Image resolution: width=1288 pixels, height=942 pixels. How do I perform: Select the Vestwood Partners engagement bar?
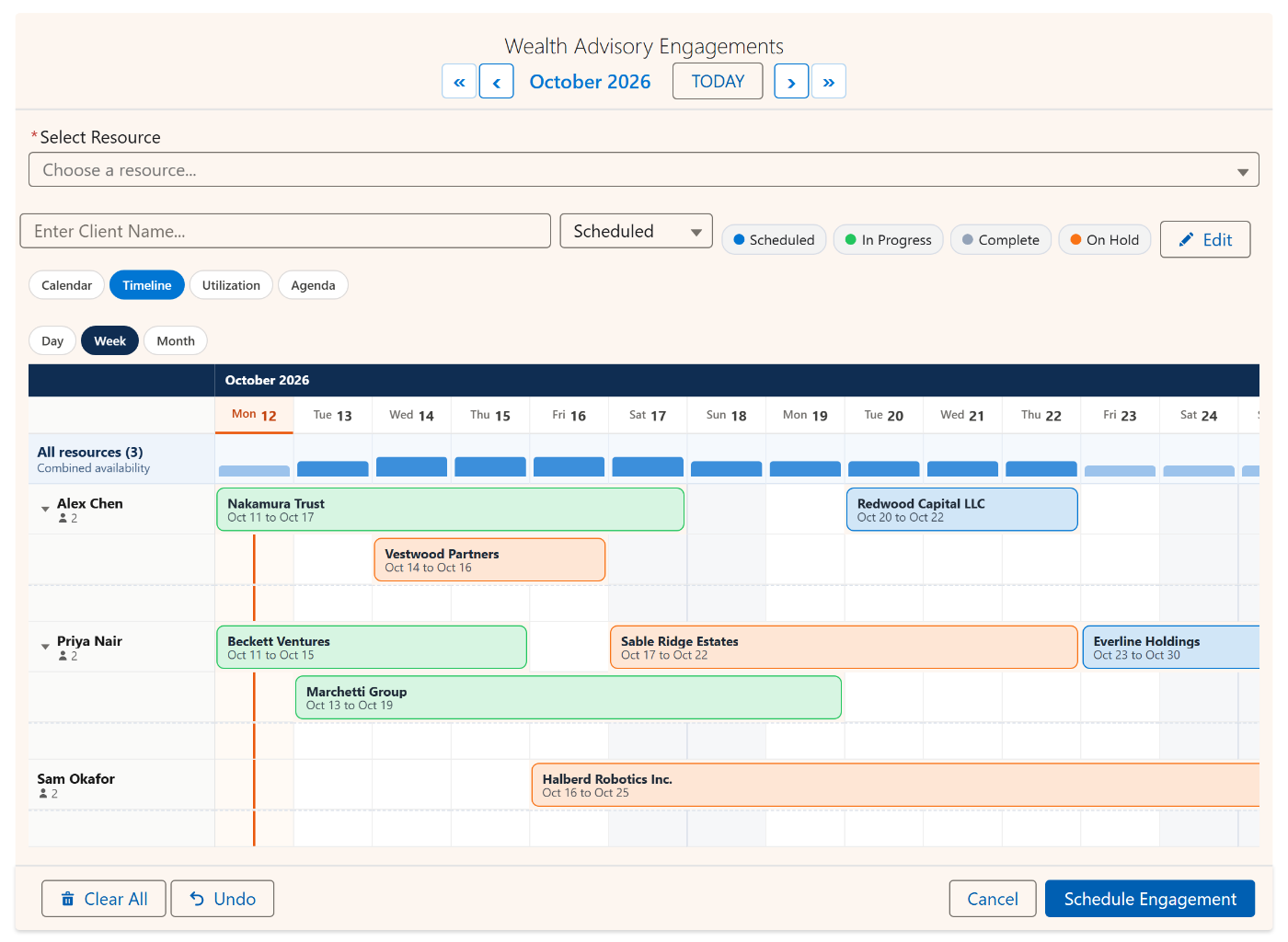[x=490, y=559]
